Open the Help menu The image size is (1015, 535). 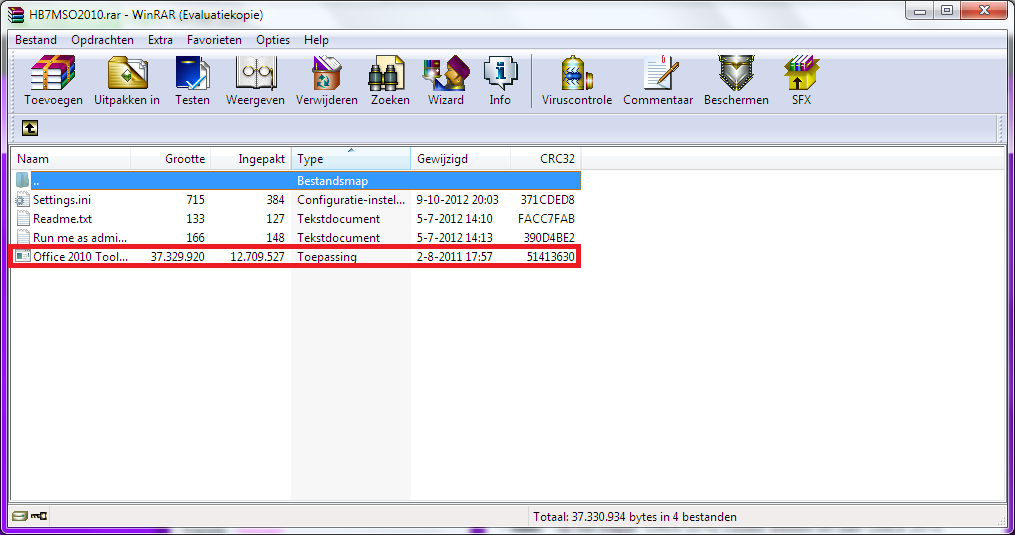[316, 40]
